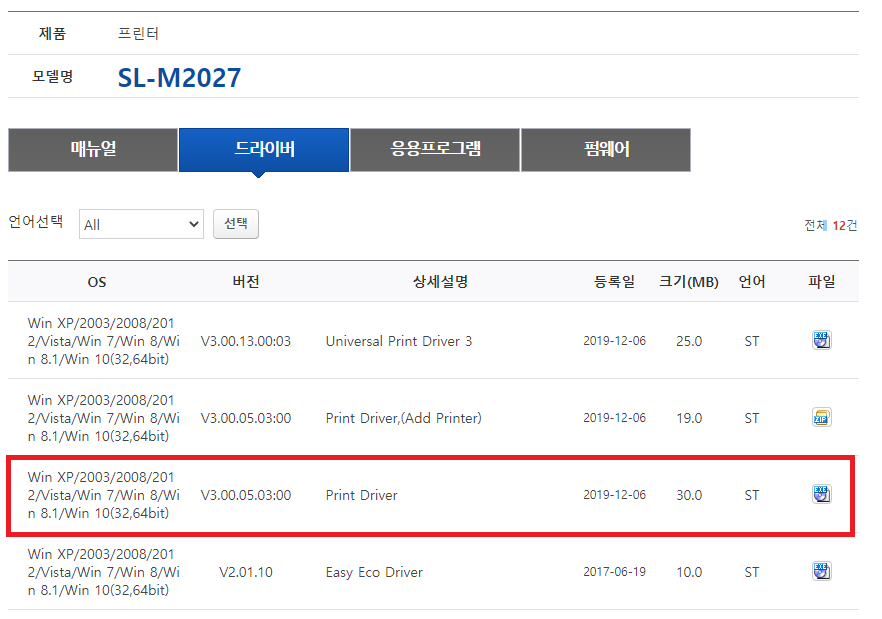Image resolution: width=882 pixels, height=619 pixels.
Task: Click the 제품 label
Action: click(x=52, y=34)
